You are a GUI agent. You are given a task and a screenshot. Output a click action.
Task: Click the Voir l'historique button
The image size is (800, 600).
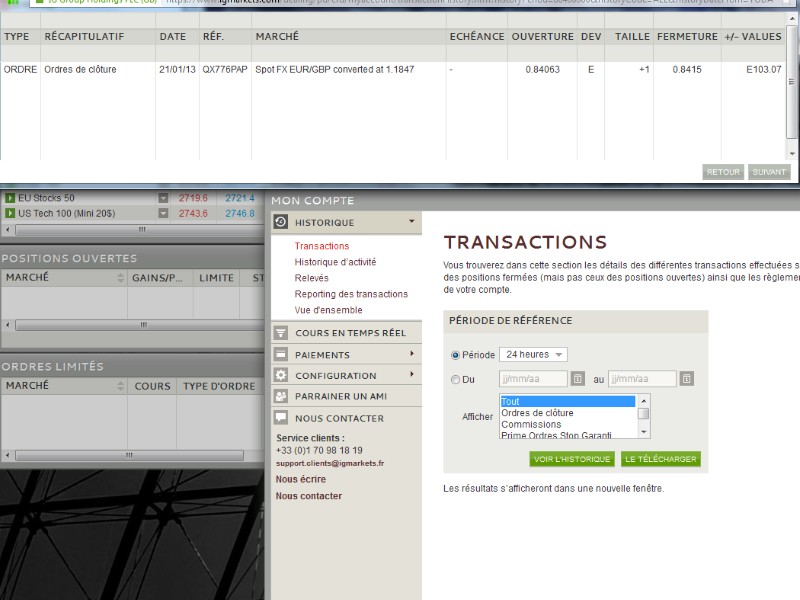572,459
